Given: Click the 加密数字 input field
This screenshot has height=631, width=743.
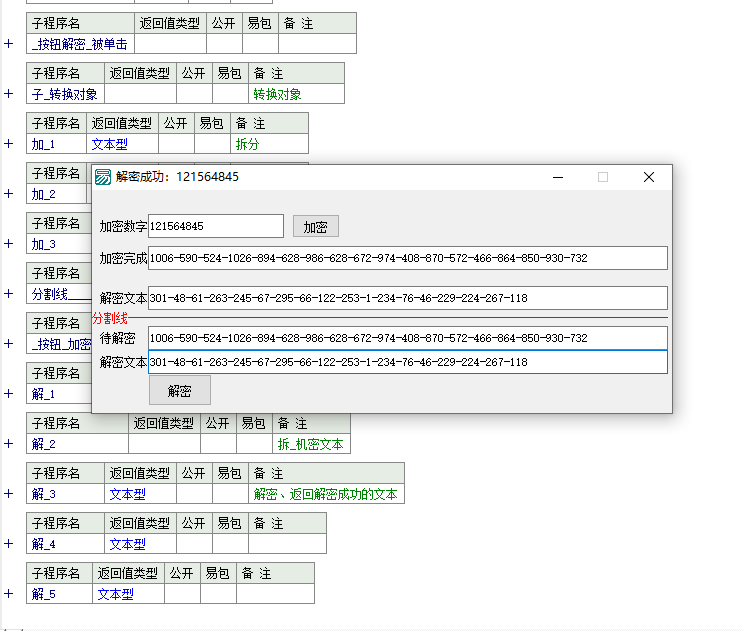Looking at the screenshot, I should pos(215,227).
